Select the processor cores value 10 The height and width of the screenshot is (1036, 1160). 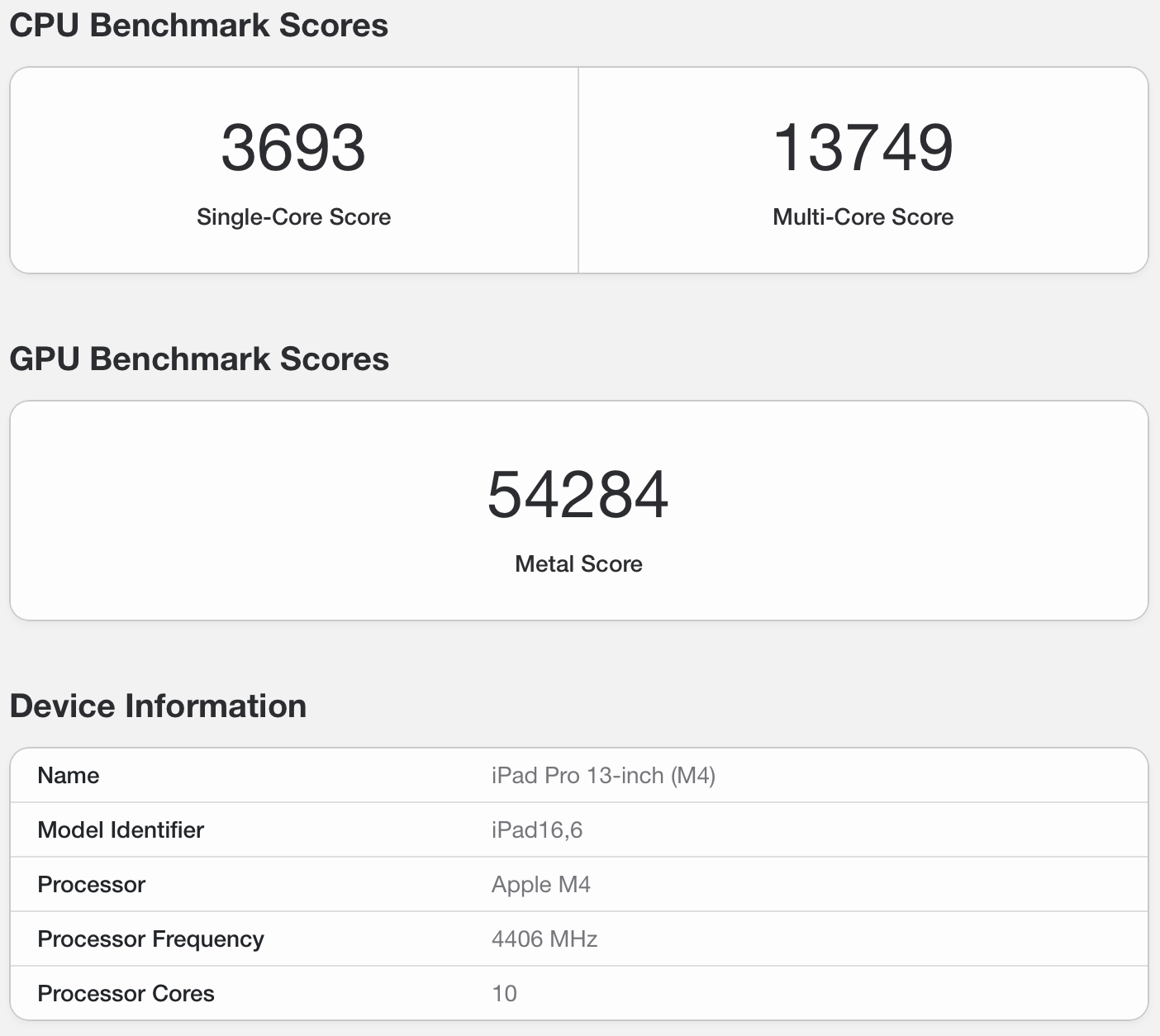click(504, 994)
